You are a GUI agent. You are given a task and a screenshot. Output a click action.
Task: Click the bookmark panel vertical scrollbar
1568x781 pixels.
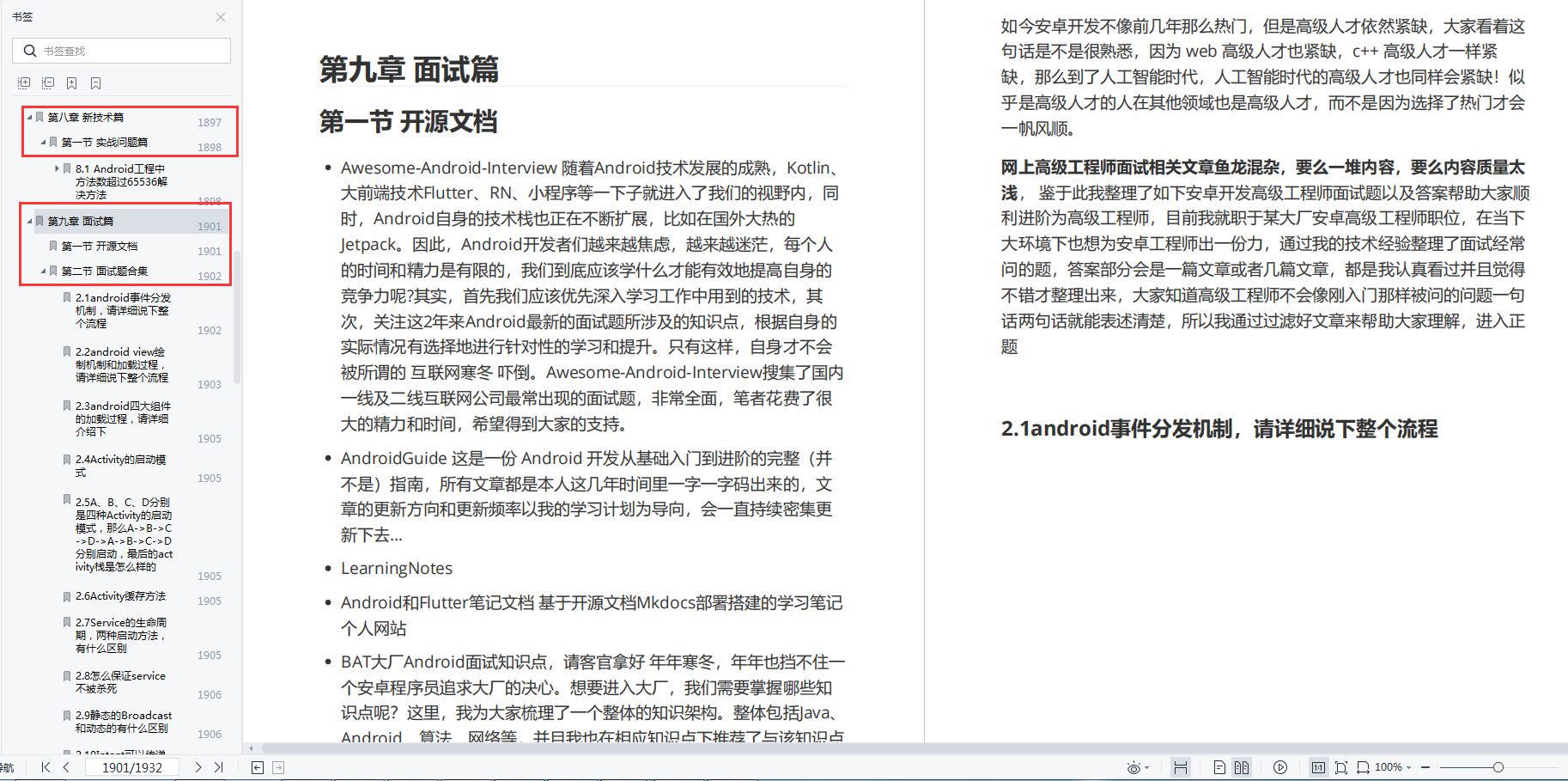[237, 316]
